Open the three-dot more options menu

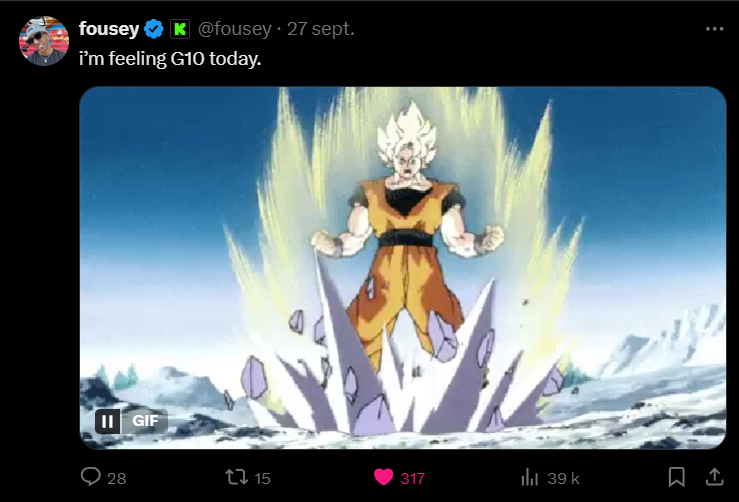pyautogui.click(x=714, y=29)
